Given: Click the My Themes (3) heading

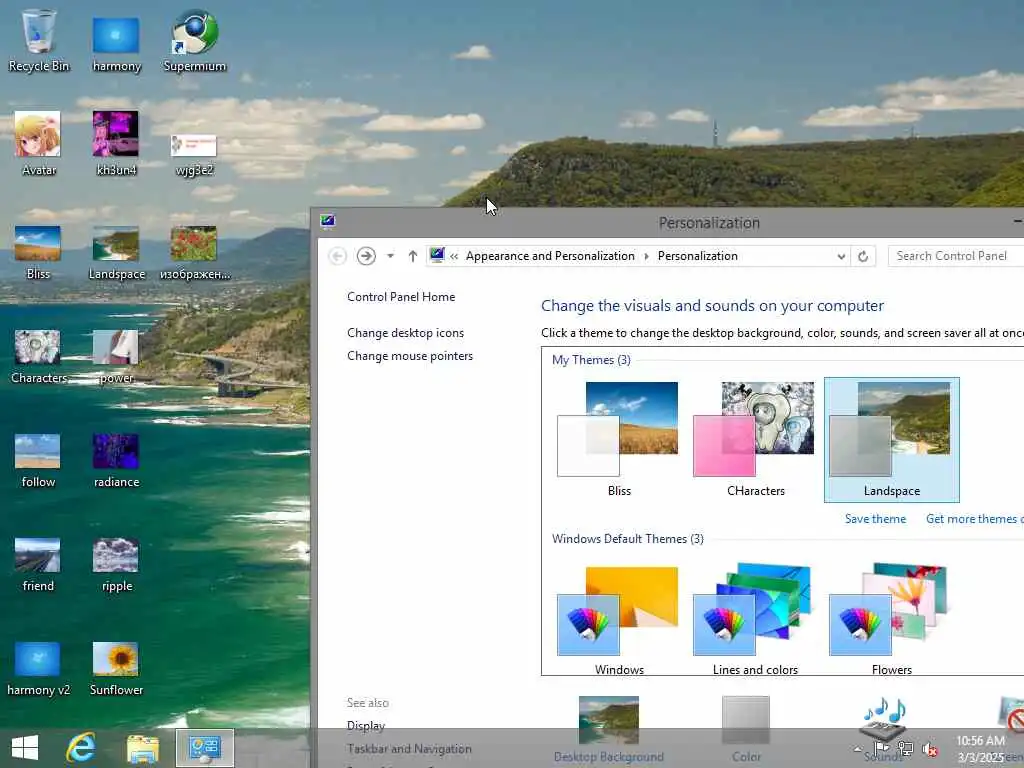Looking at the screenshot, I should click(x=591, y=360).
